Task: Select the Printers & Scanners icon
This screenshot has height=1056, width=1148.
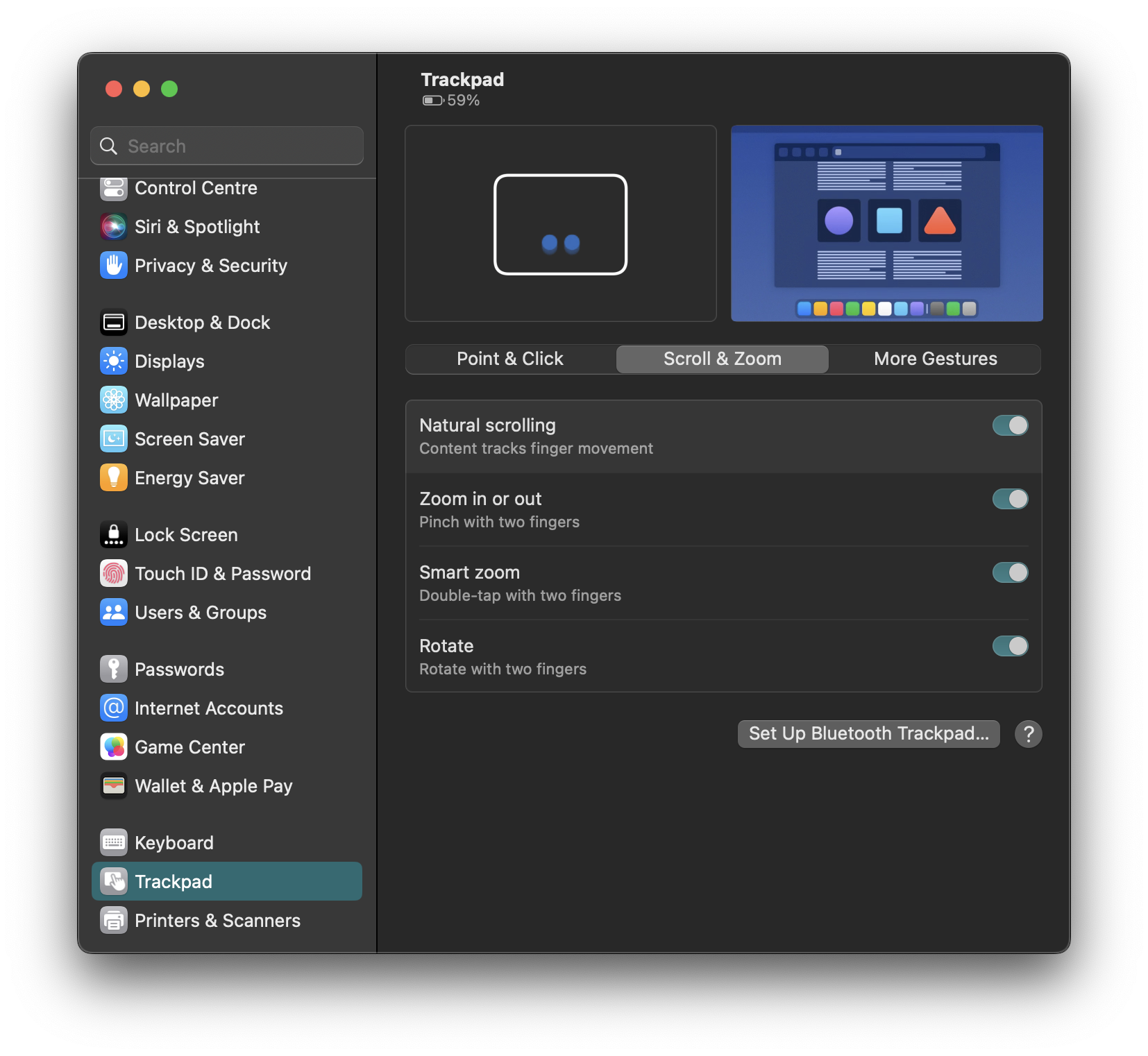Action: click(x=114, y=921)
